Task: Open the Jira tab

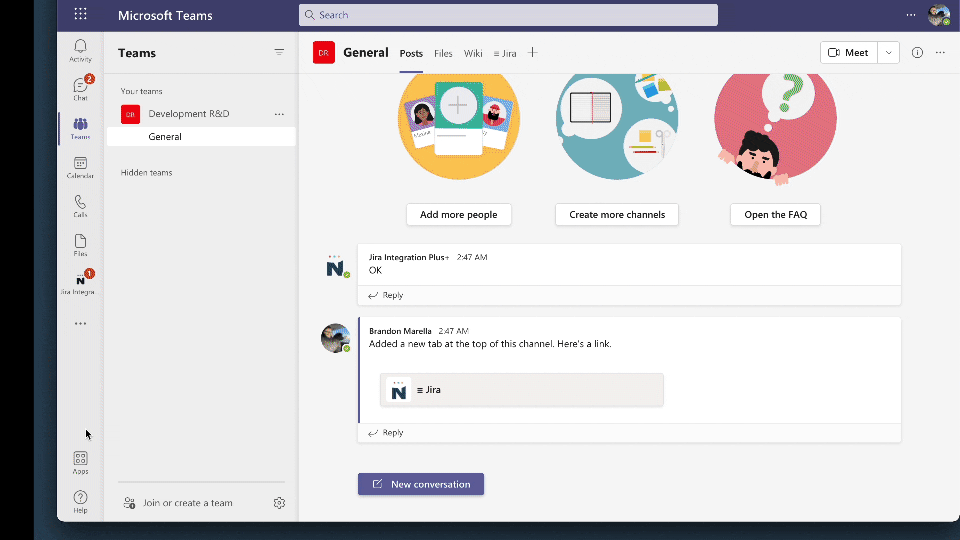Action: (505, 53)
